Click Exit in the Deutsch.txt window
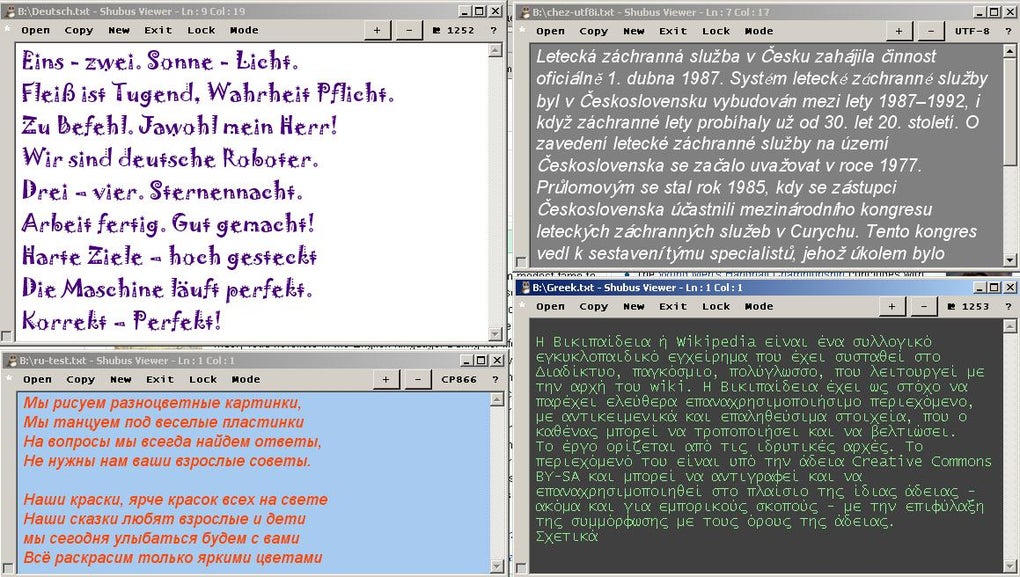The image size is (1020, 577). click(x=158, y=30)
